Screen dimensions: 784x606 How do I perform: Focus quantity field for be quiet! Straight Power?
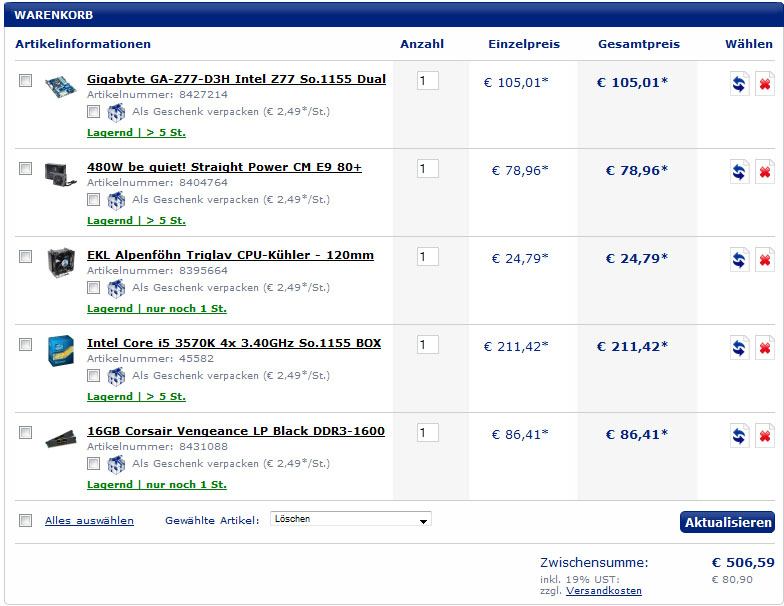(428, 168)
